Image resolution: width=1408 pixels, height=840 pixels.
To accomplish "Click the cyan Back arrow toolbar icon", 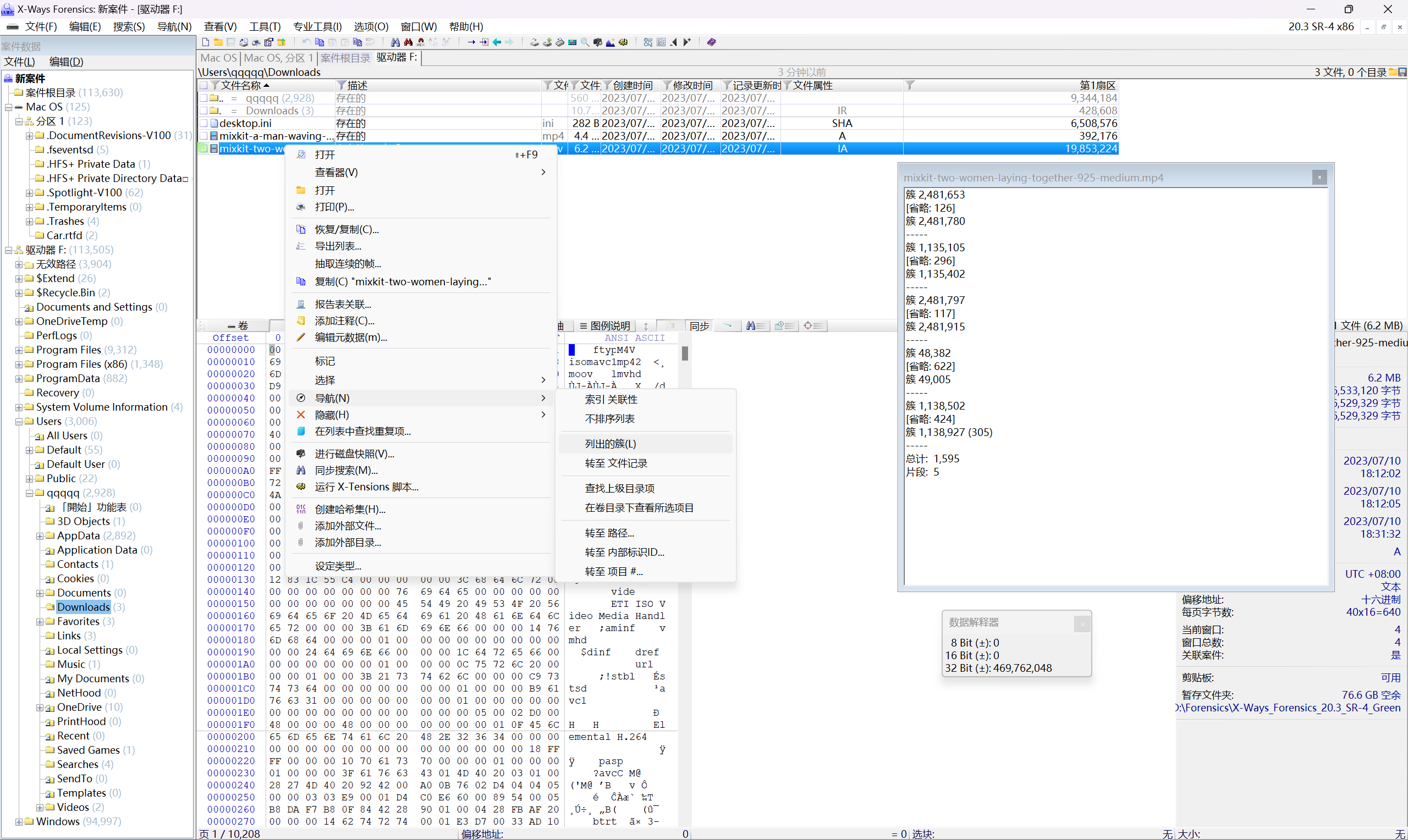I will coord(497,42).
